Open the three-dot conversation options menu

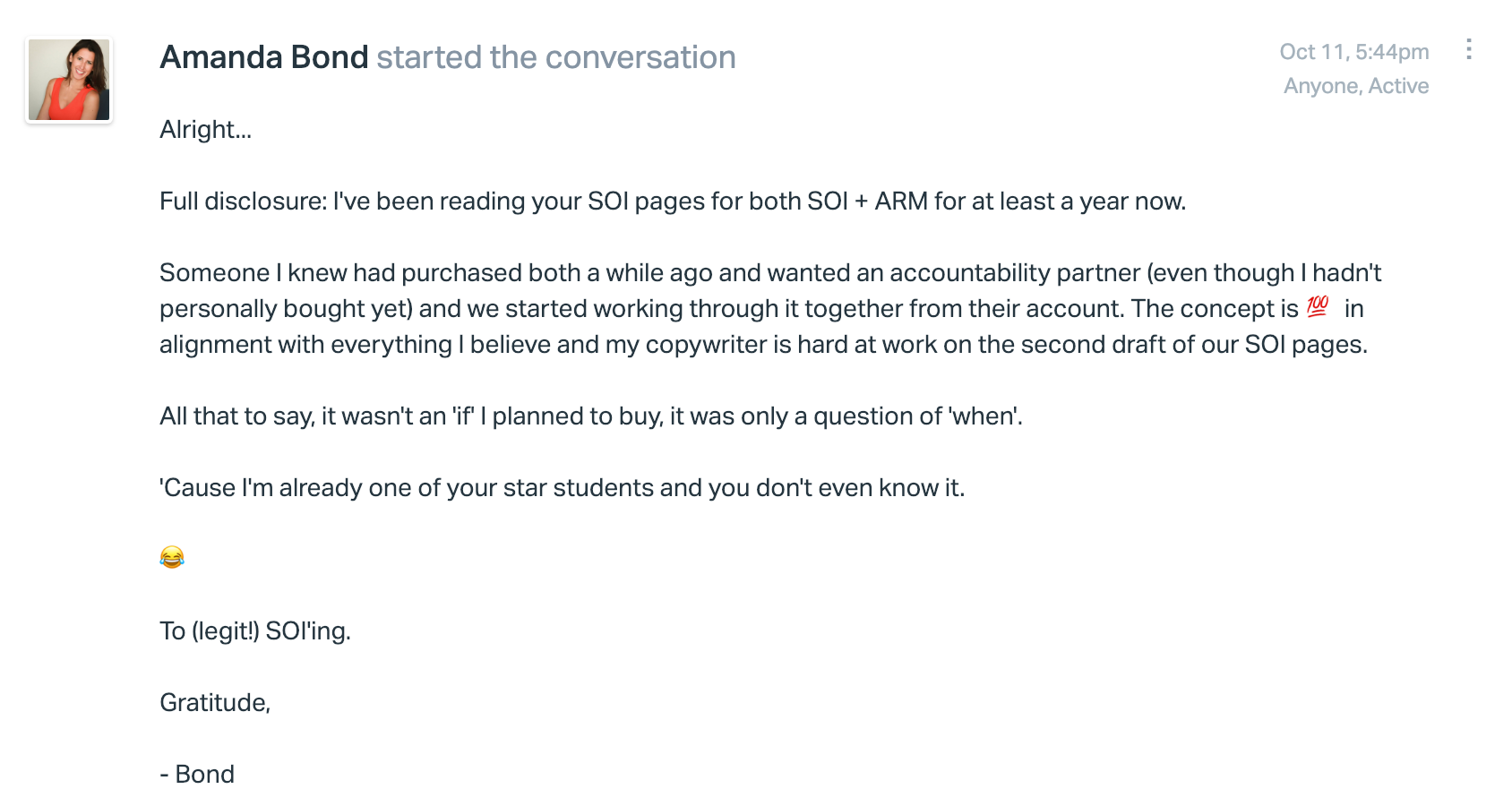(x=1468, y=49)
